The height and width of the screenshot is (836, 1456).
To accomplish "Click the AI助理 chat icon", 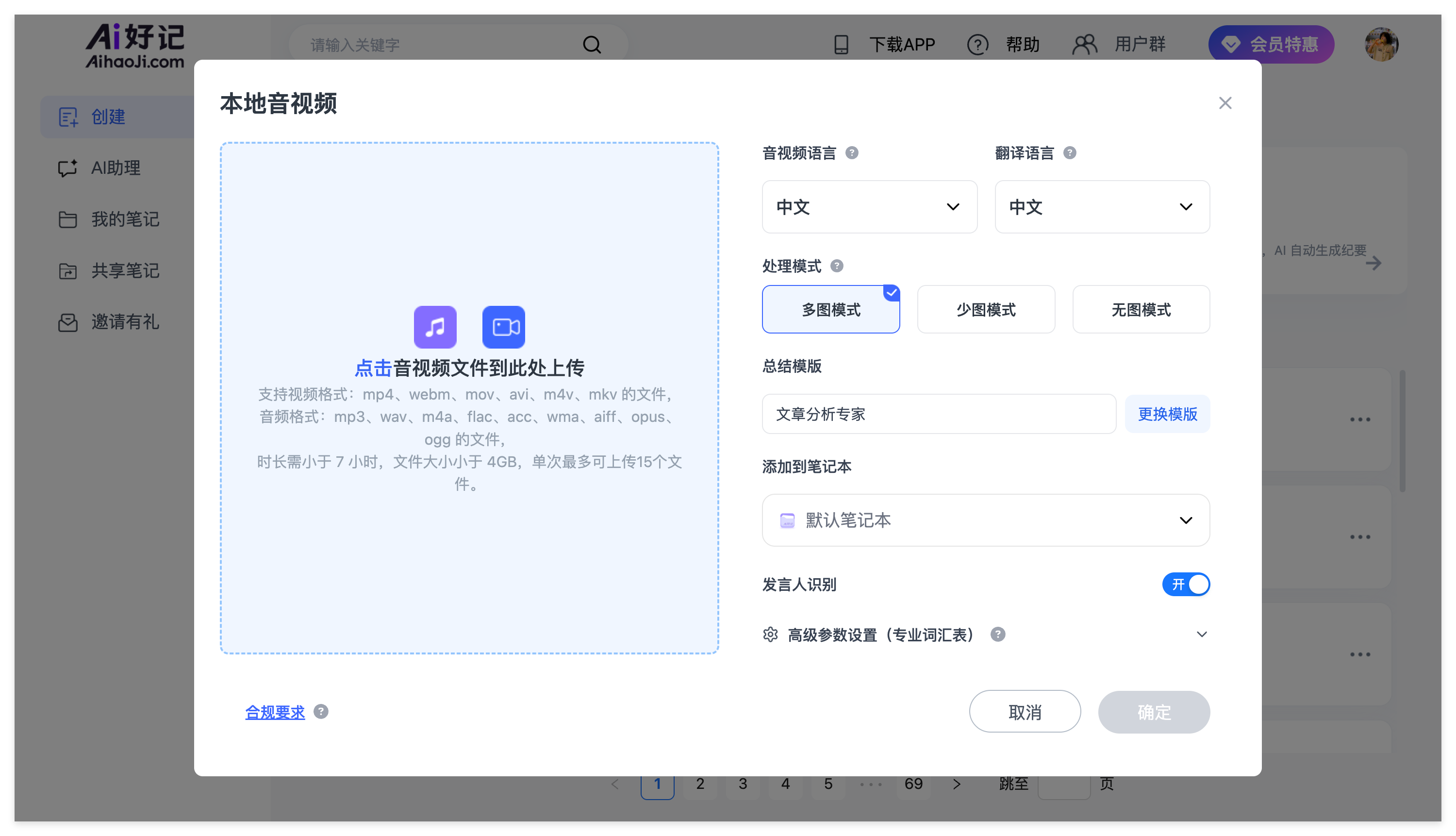I will tap(68, 168).
